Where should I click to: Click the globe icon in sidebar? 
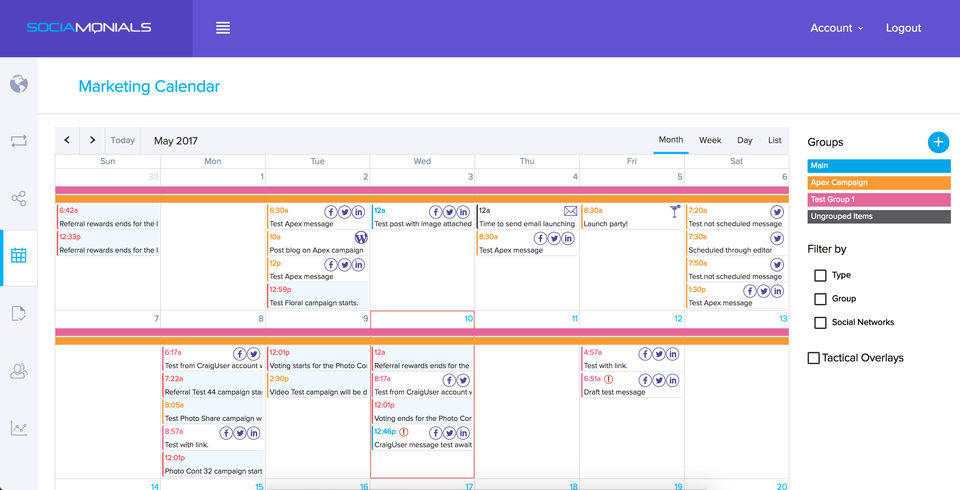[x=18, y=83]
